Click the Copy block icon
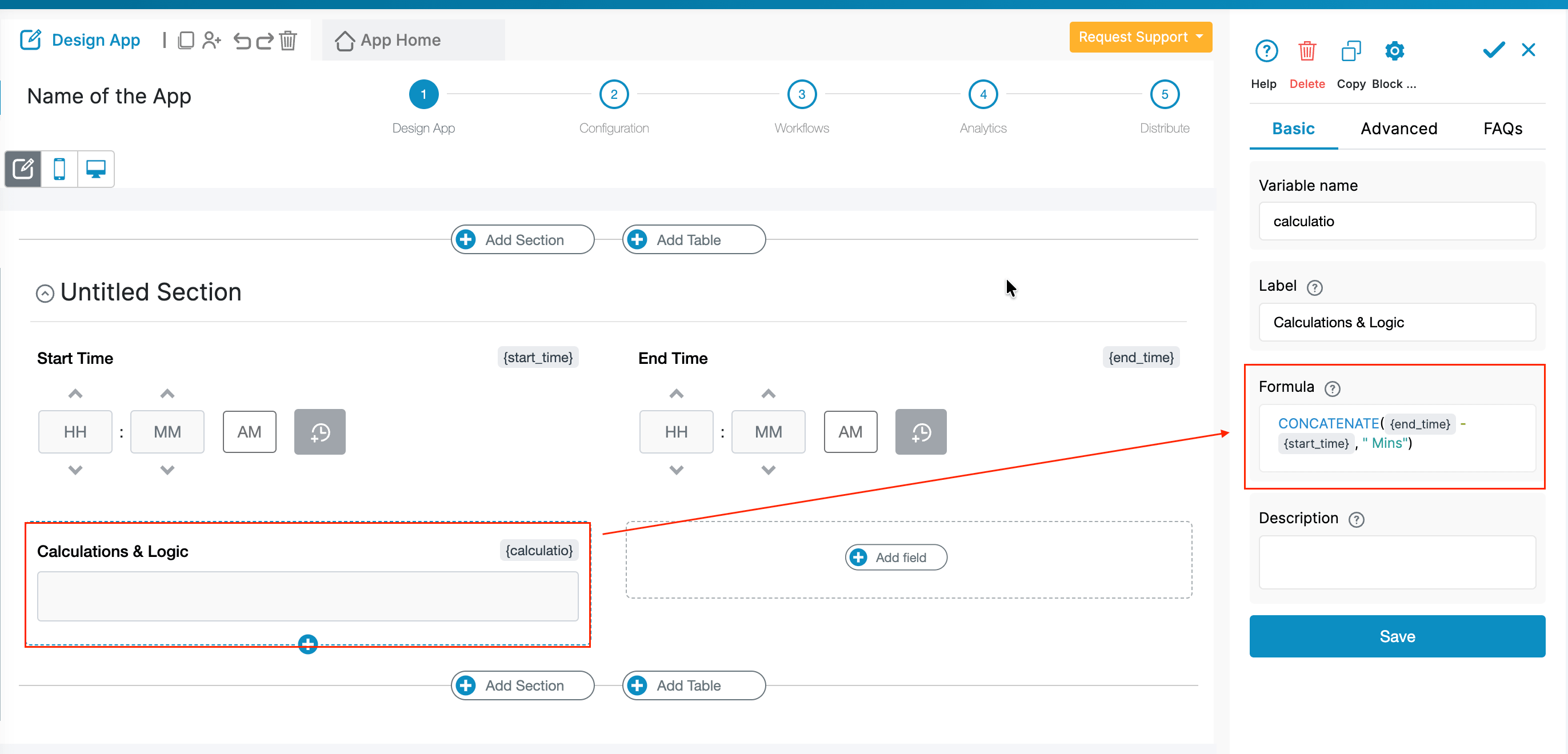 pos(1350,51)
